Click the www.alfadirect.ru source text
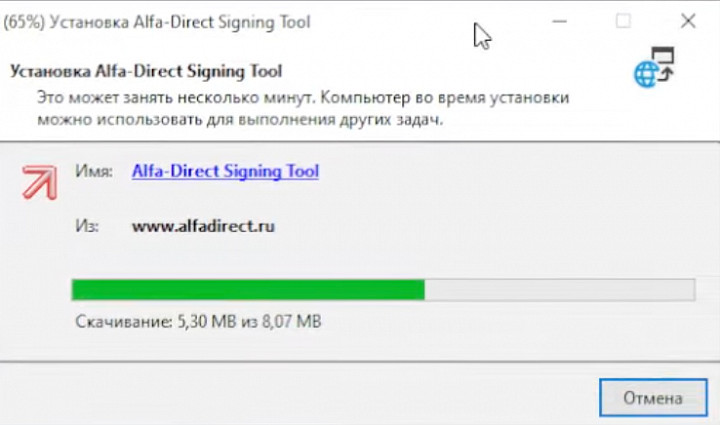Screen dimensions: 720x425 click(203, 226)
